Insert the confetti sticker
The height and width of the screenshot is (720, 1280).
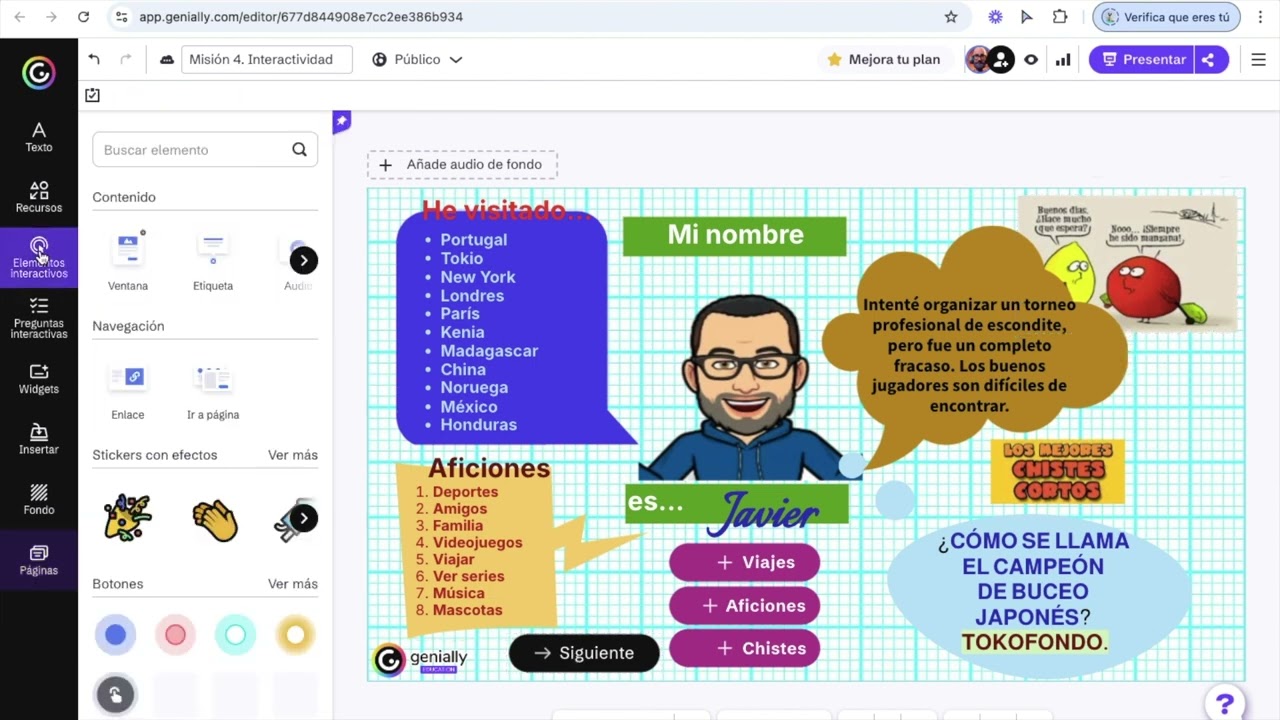tap(128, 518)
